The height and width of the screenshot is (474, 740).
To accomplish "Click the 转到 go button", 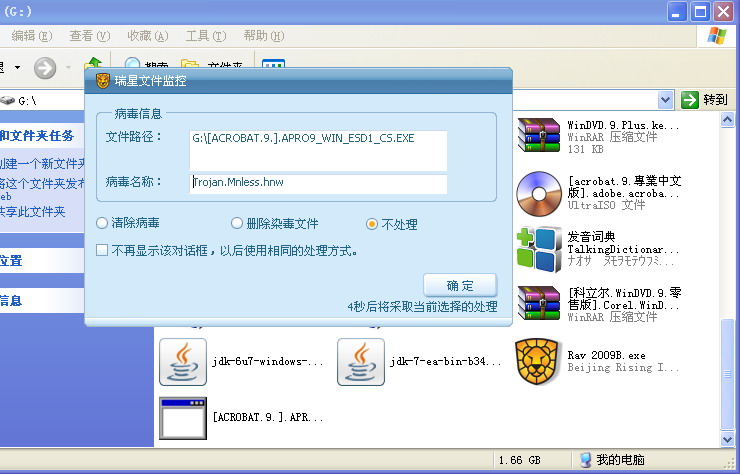I will click(x=704, y=100).
